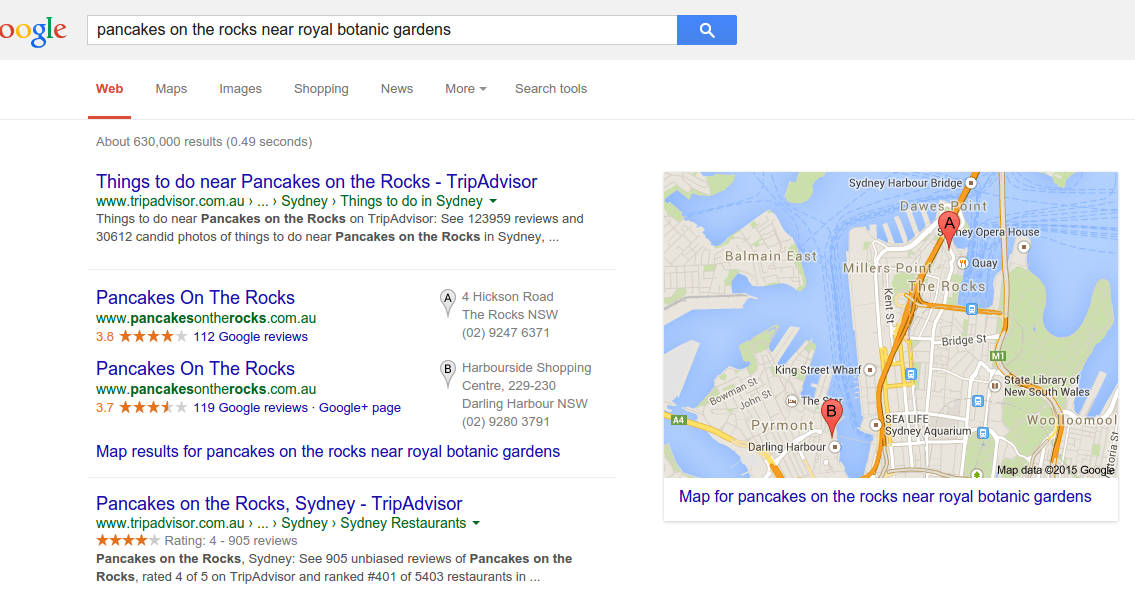This screenshot has height=596, width=1135.
Task: Click the phone number (02) 9280 3791
Action: point(505,421)
